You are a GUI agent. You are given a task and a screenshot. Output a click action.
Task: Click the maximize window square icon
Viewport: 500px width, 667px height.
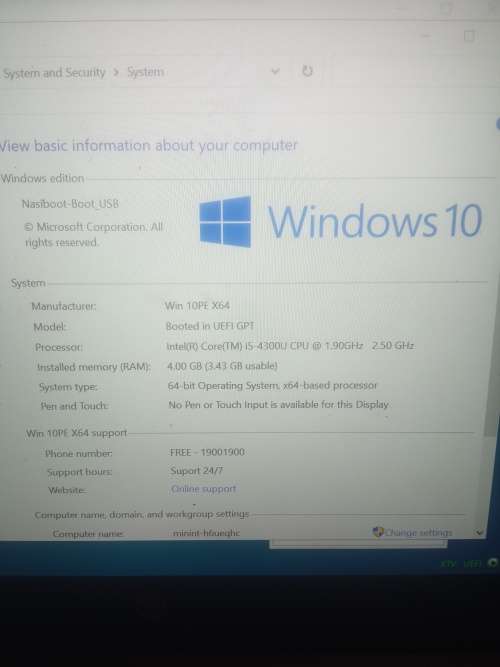469,36
